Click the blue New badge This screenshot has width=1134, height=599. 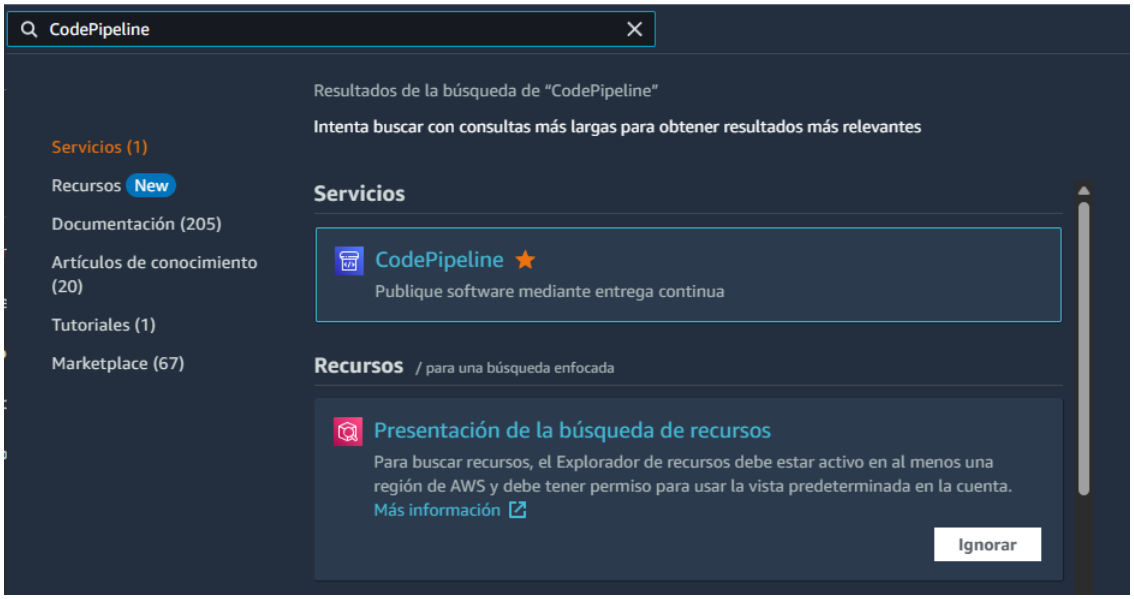[x=151, y=186]
